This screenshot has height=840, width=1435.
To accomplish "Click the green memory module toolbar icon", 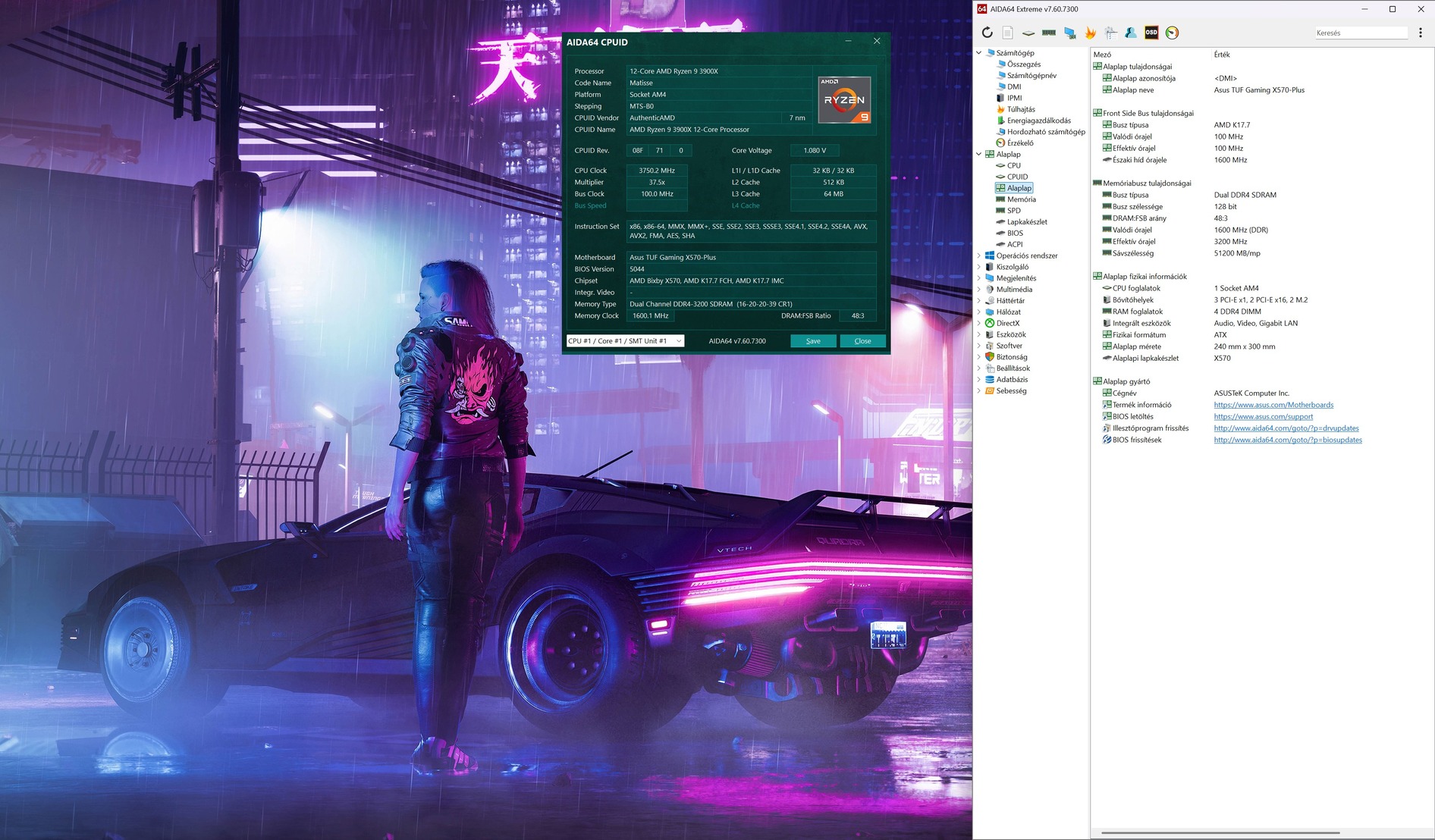I will point(1049,33).
